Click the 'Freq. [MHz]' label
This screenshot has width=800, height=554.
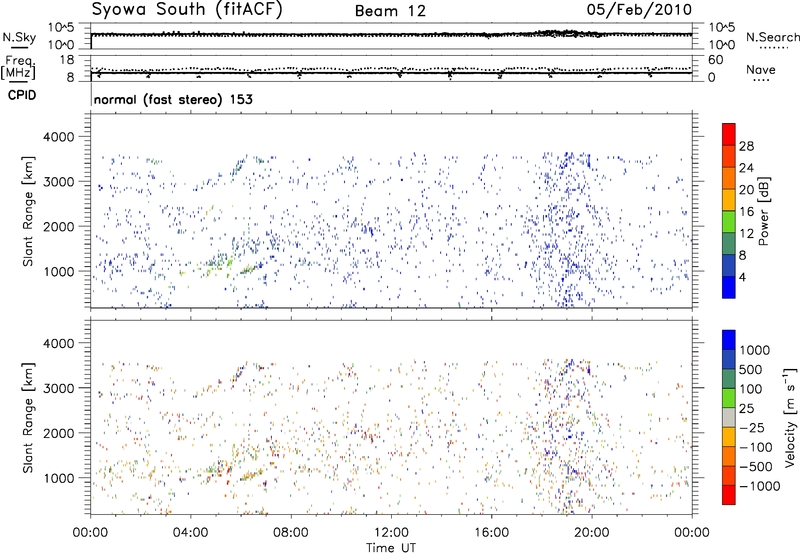click(18, 67)
